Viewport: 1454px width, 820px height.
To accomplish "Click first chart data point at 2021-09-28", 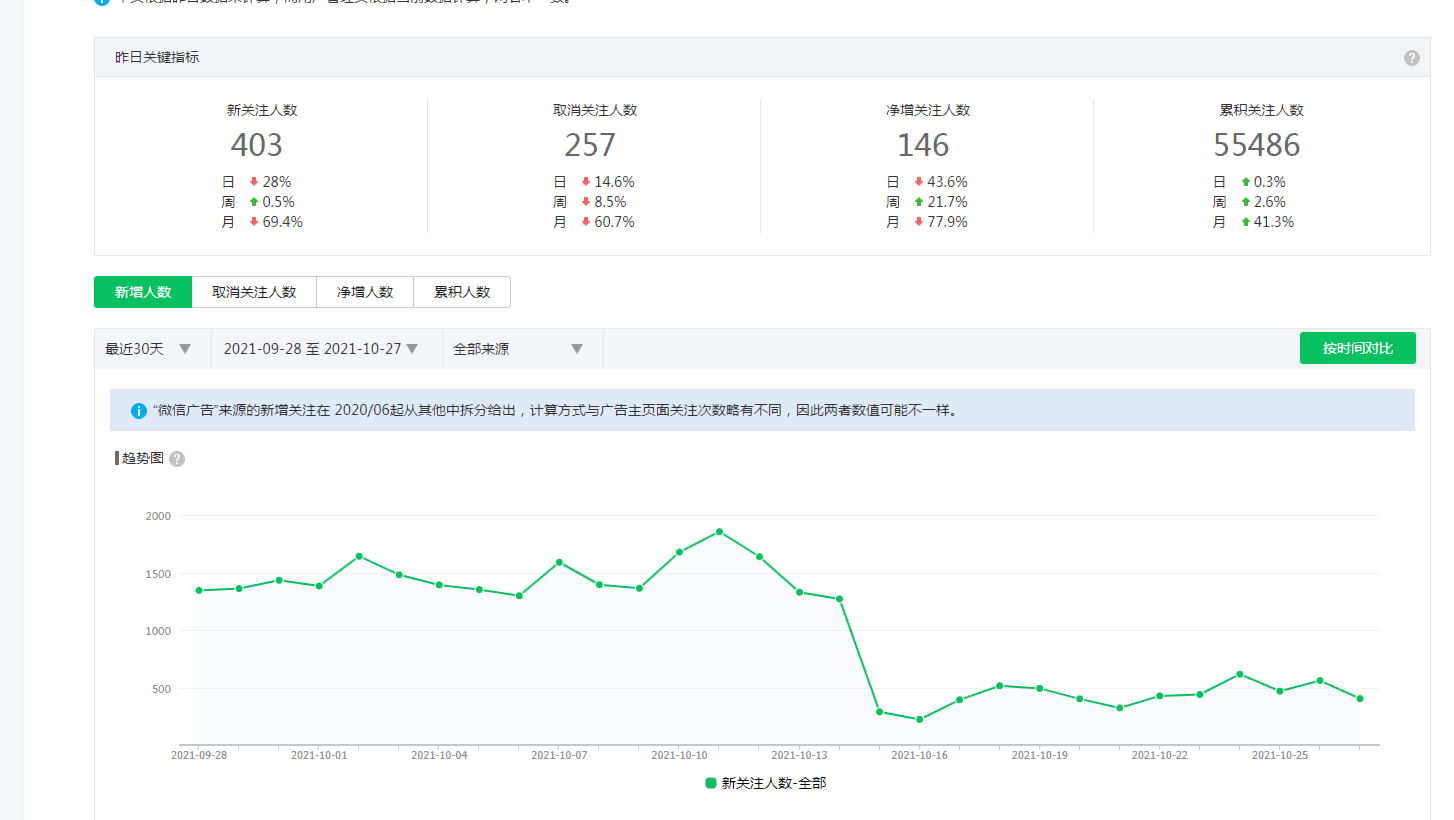I will [x=199, y=591].
